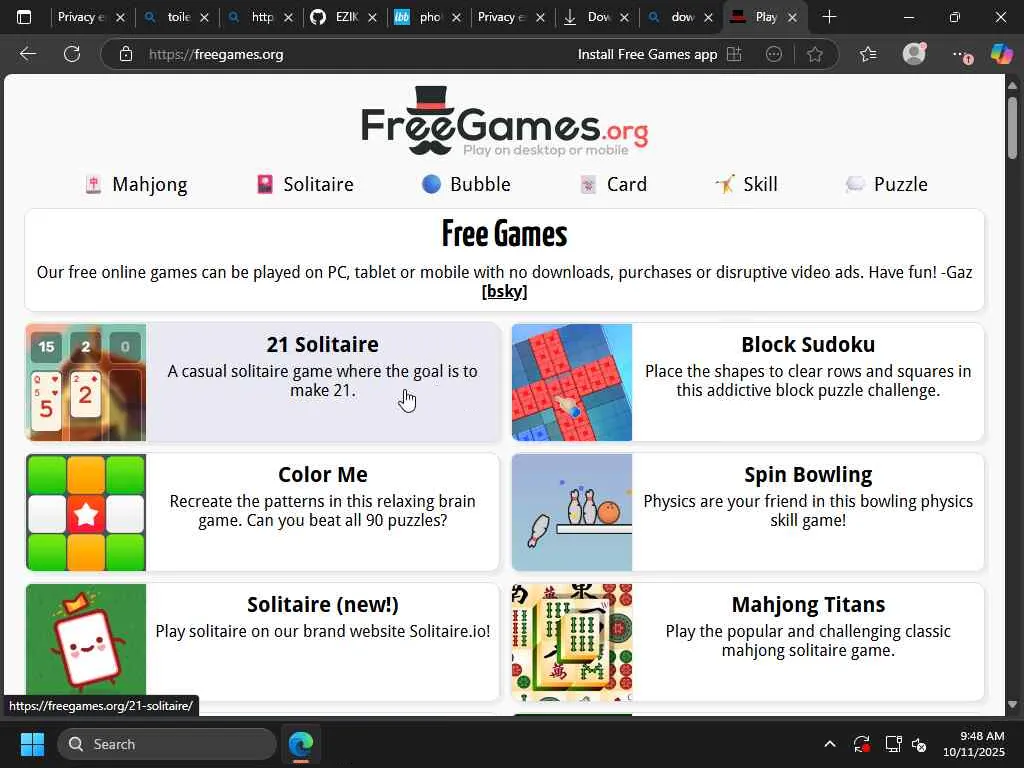Click the Mahjong Titans title
The image size is (1024, 768).
[x=808, y=605]
